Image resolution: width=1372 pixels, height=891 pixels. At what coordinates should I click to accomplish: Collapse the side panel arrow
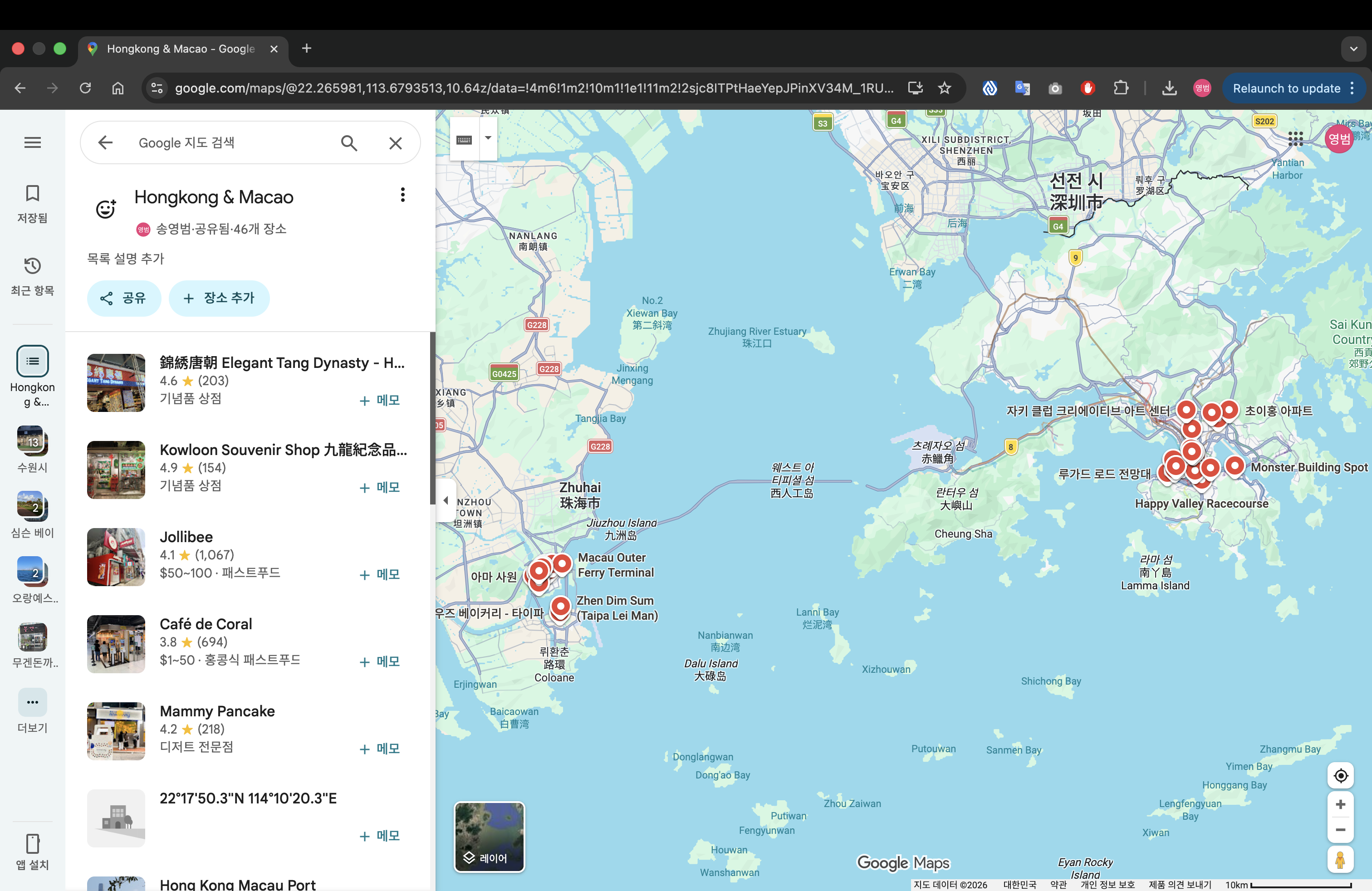[446, 500]
